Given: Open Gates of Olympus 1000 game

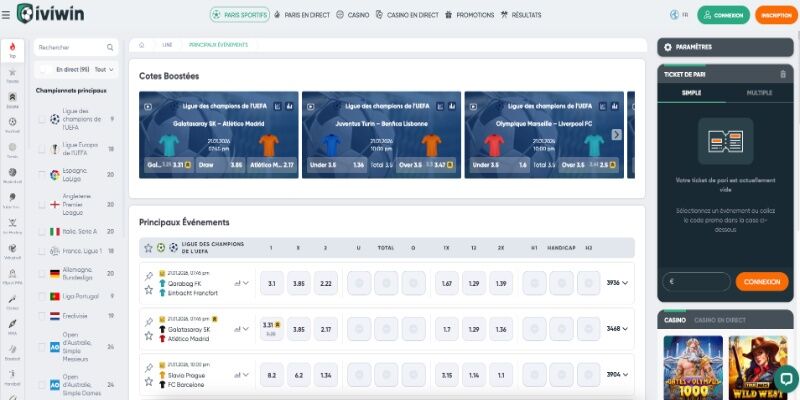Looking at the screenshot, I should [693, 367].
